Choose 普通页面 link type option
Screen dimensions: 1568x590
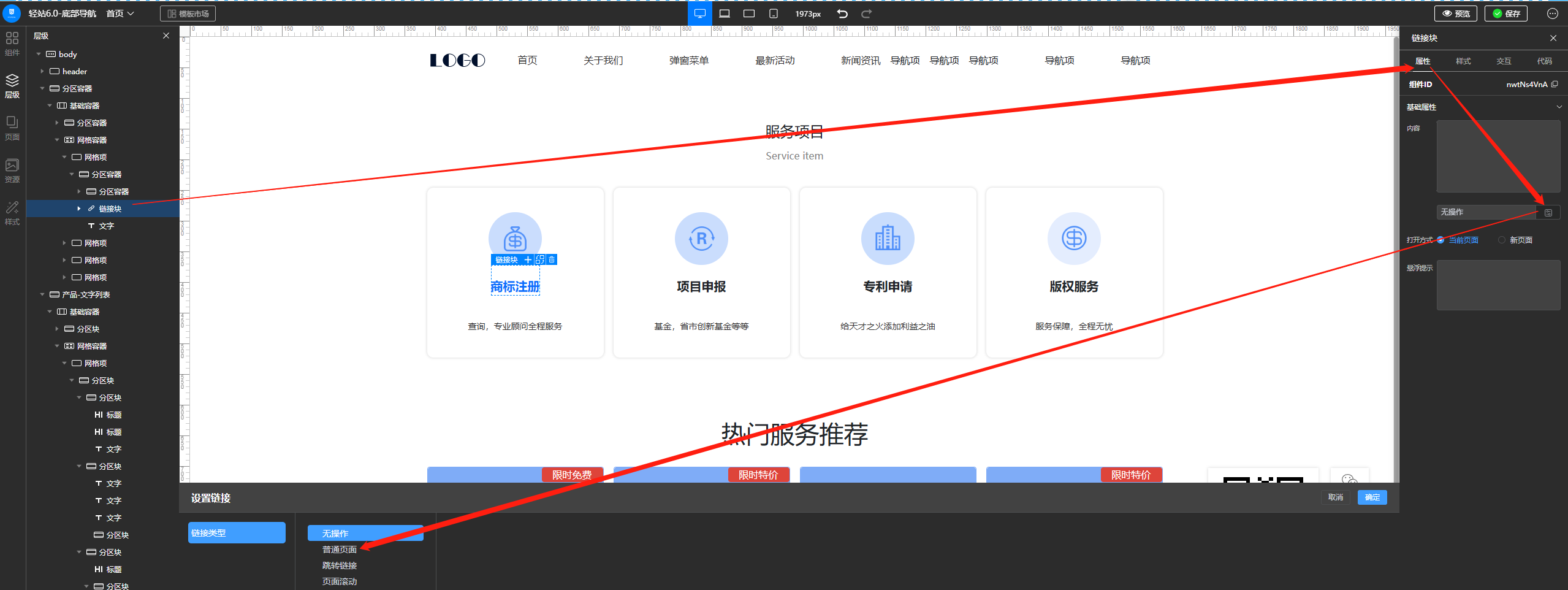coord(340,550)
